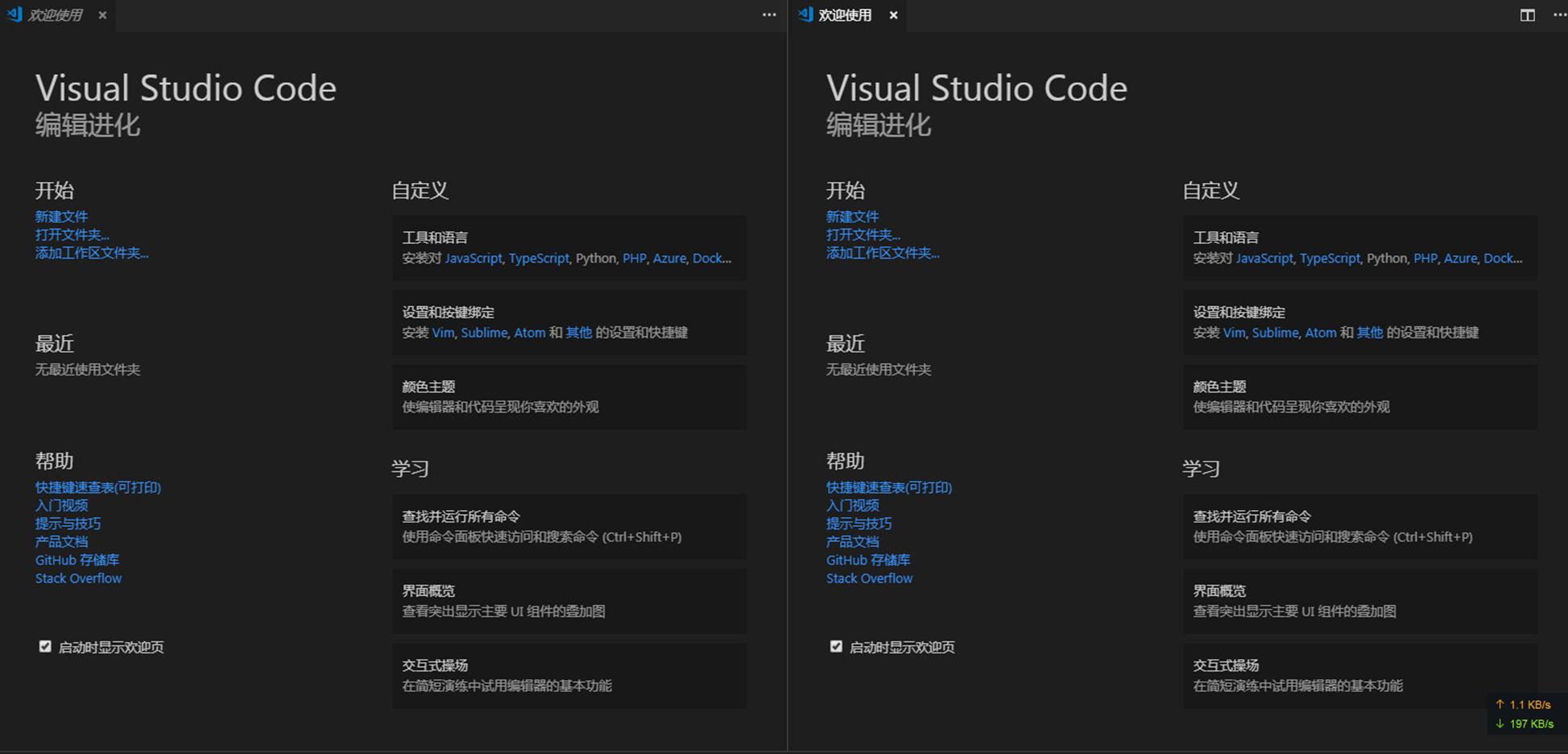This screenshot has width=1568, height=754.
Task: Click 其他 link in left pane
Action: pos(578,333)
